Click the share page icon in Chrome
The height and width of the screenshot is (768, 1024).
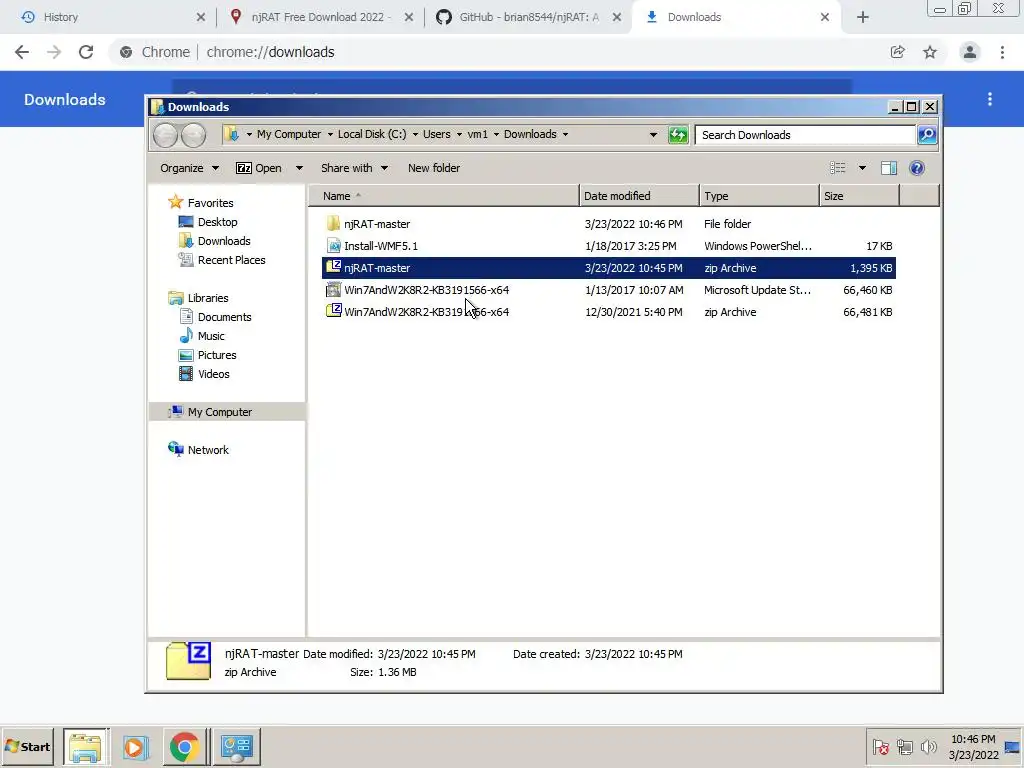pyautogui.click(x=897, y=52)
